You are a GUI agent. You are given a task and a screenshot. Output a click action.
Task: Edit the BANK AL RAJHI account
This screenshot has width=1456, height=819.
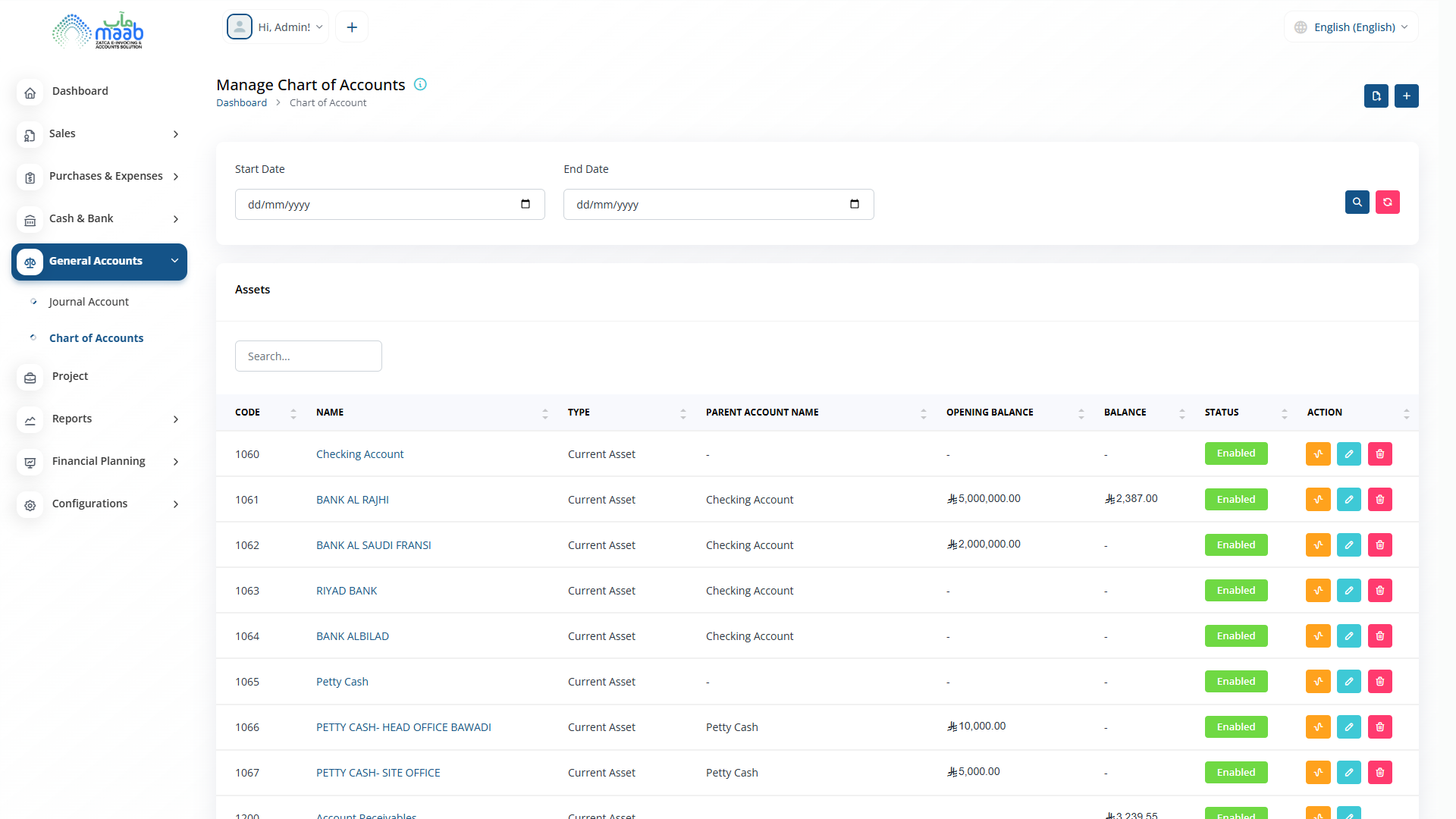point(1349,500)
